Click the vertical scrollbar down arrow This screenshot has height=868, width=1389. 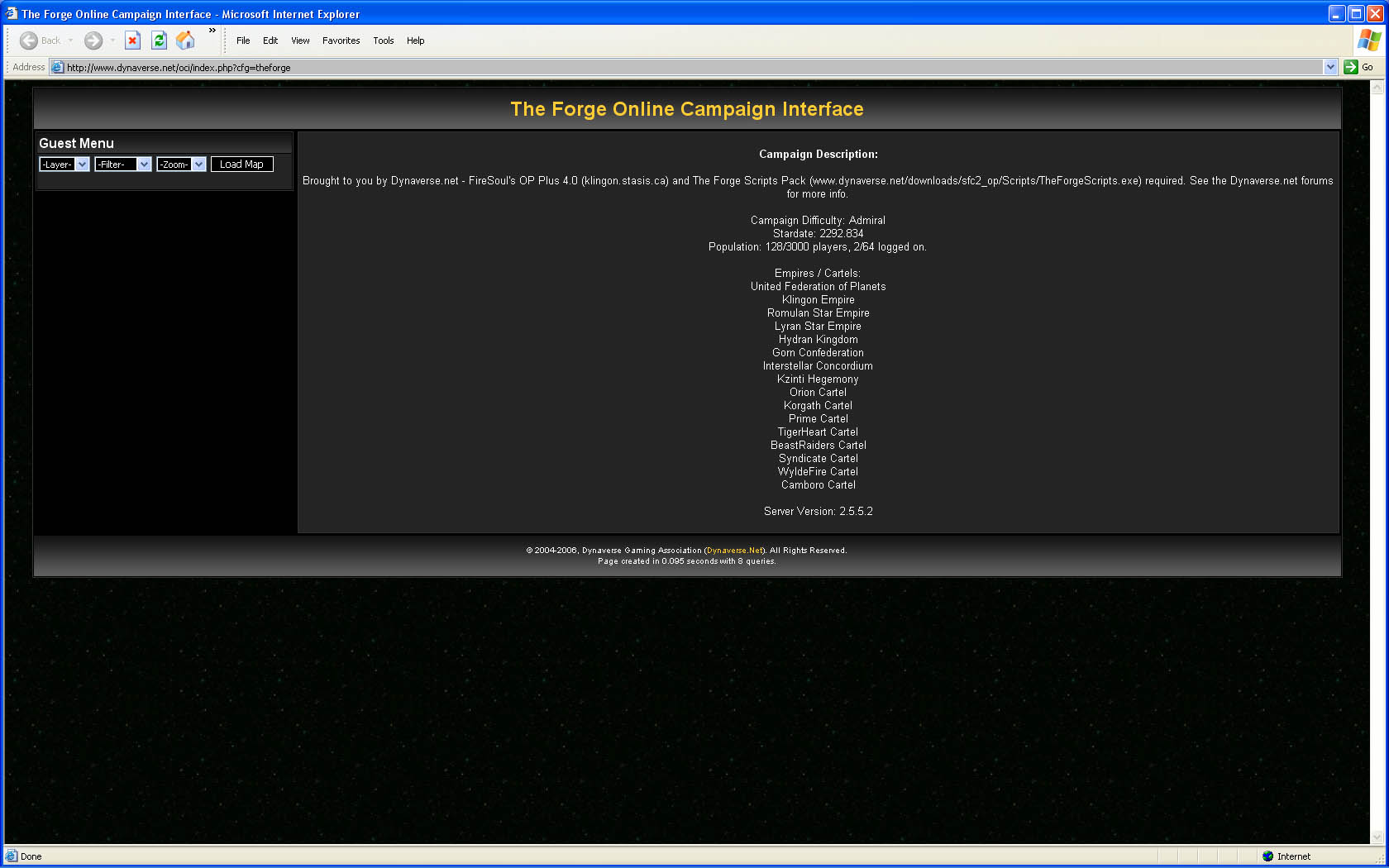tap(1377, 837)
